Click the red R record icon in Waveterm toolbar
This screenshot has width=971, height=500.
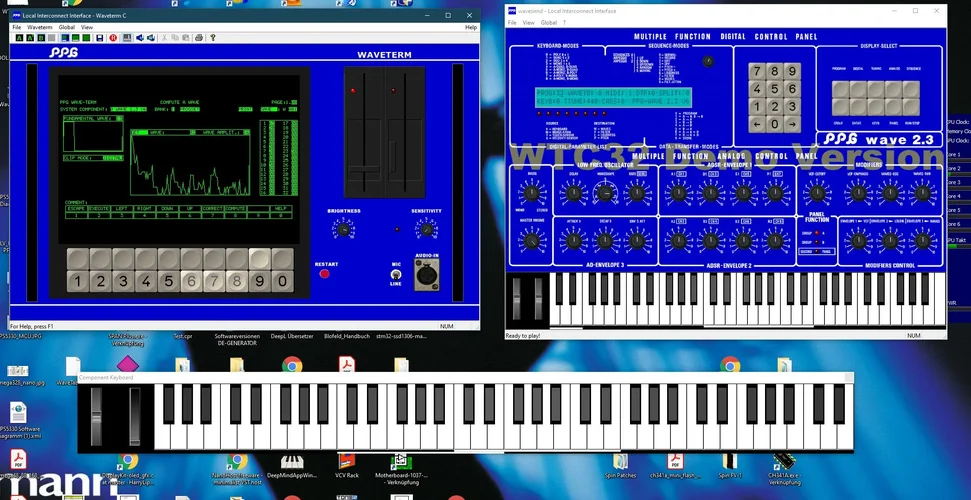[113, 38]
